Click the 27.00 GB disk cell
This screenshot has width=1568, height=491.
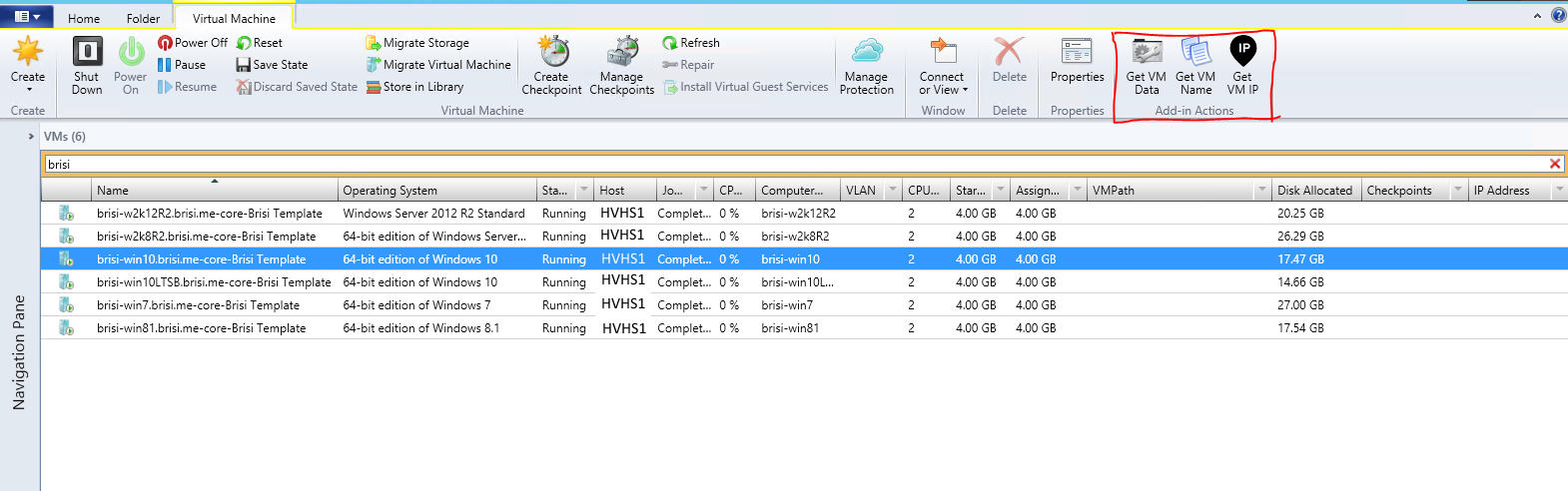[x=1300, y=305]
